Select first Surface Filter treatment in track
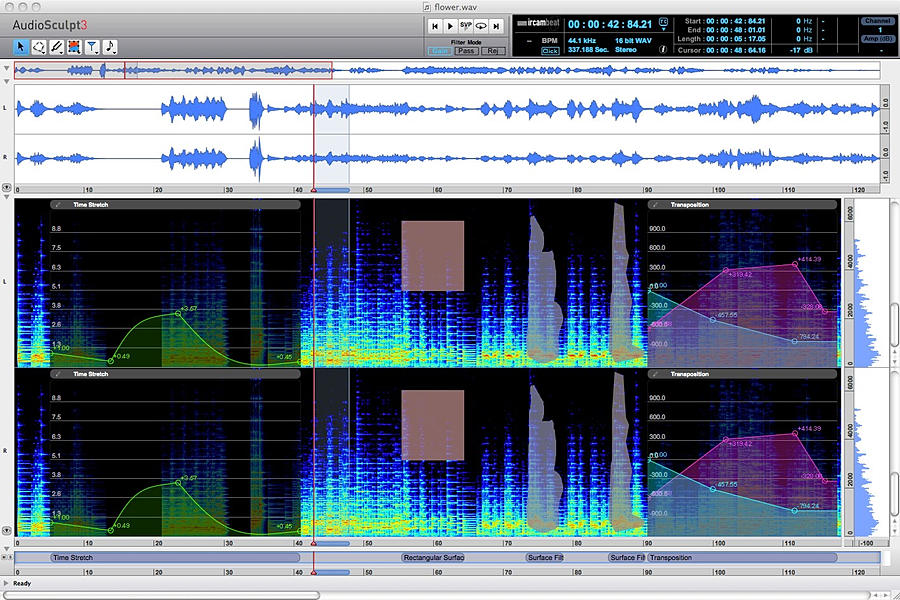 545,558
